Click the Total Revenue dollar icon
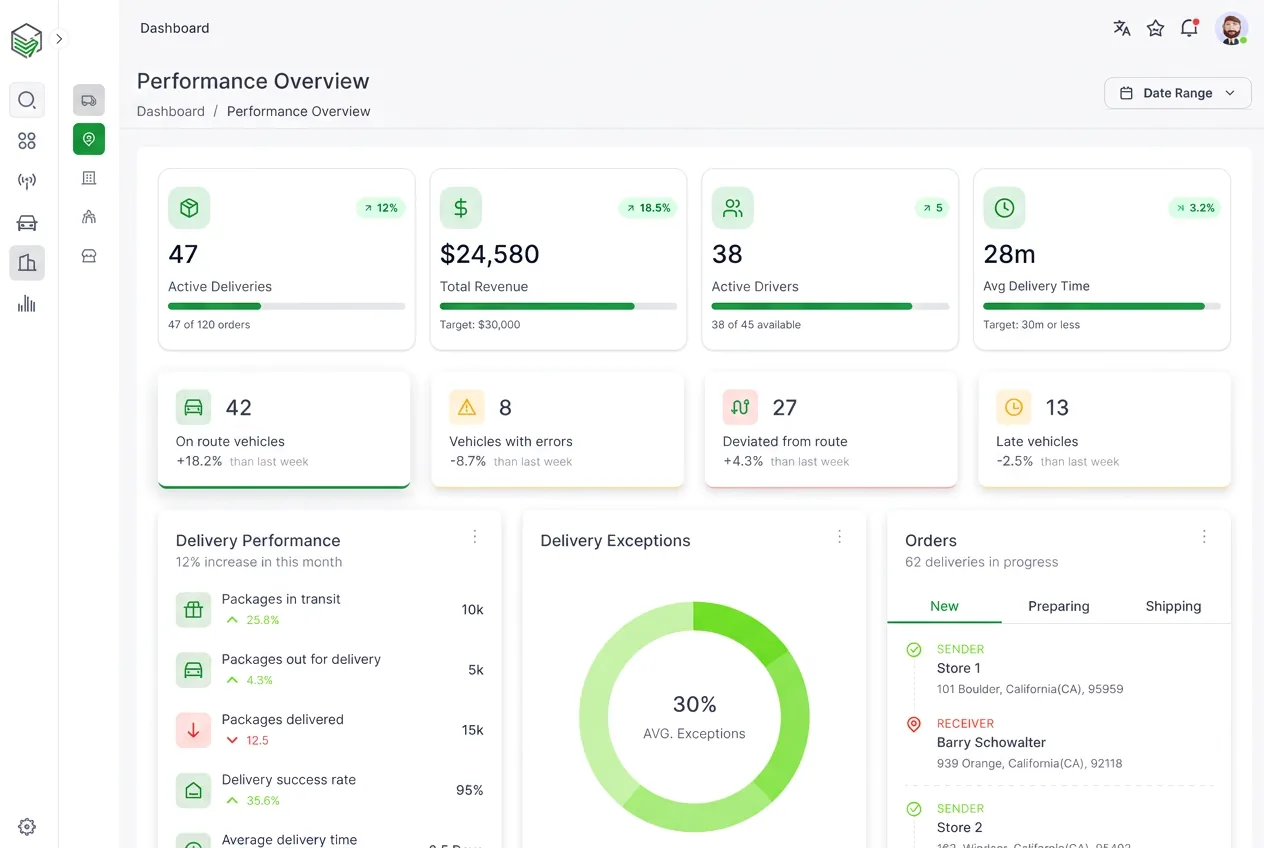This screenshot has height=848, width=1264. tap(461, 208)
